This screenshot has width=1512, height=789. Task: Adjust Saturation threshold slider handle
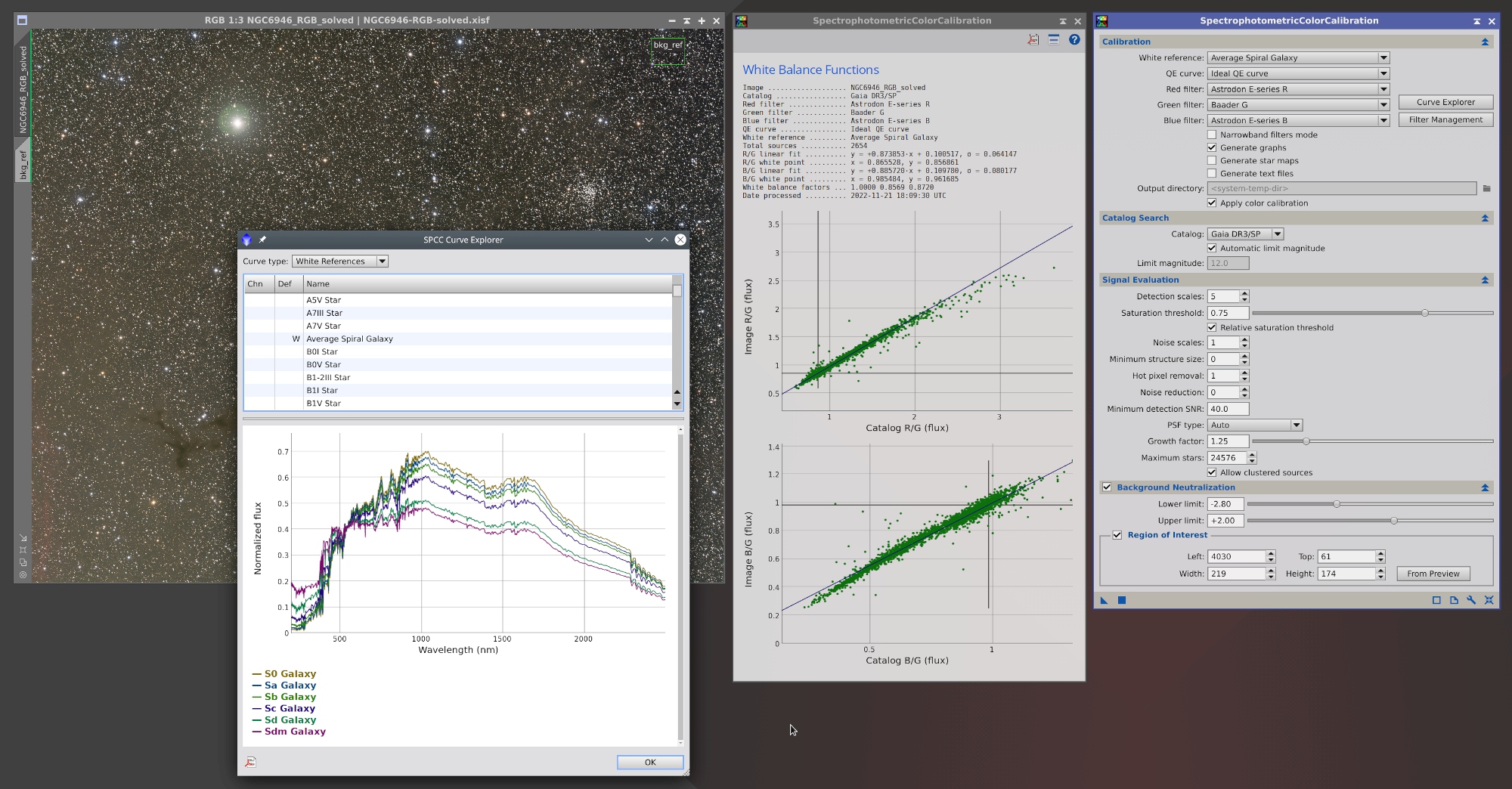[1425, 313]
